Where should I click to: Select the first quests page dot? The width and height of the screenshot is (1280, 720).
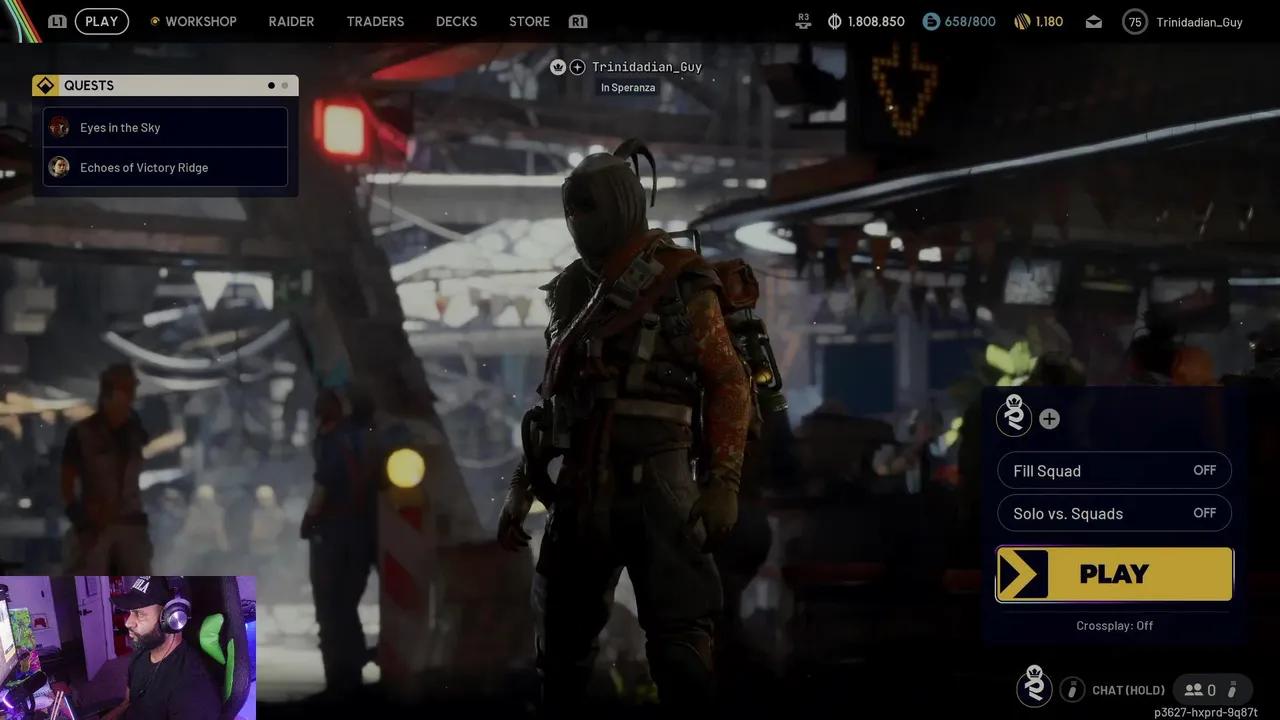(271, 86)
